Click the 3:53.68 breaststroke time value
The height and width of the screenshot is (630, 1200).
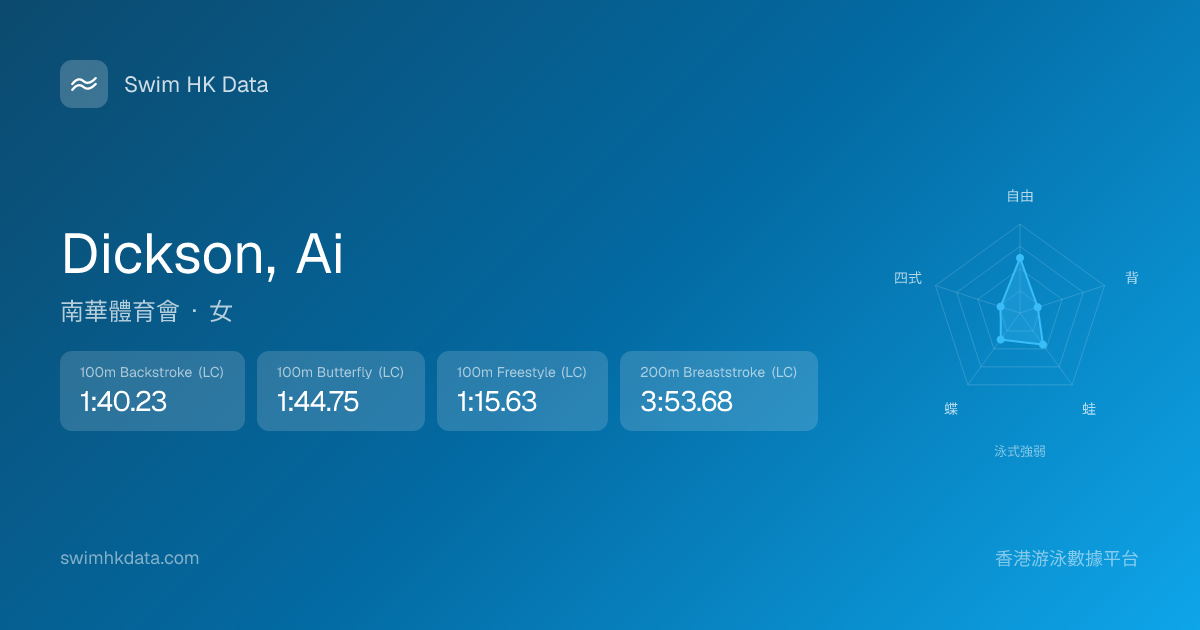pos(686,402)
